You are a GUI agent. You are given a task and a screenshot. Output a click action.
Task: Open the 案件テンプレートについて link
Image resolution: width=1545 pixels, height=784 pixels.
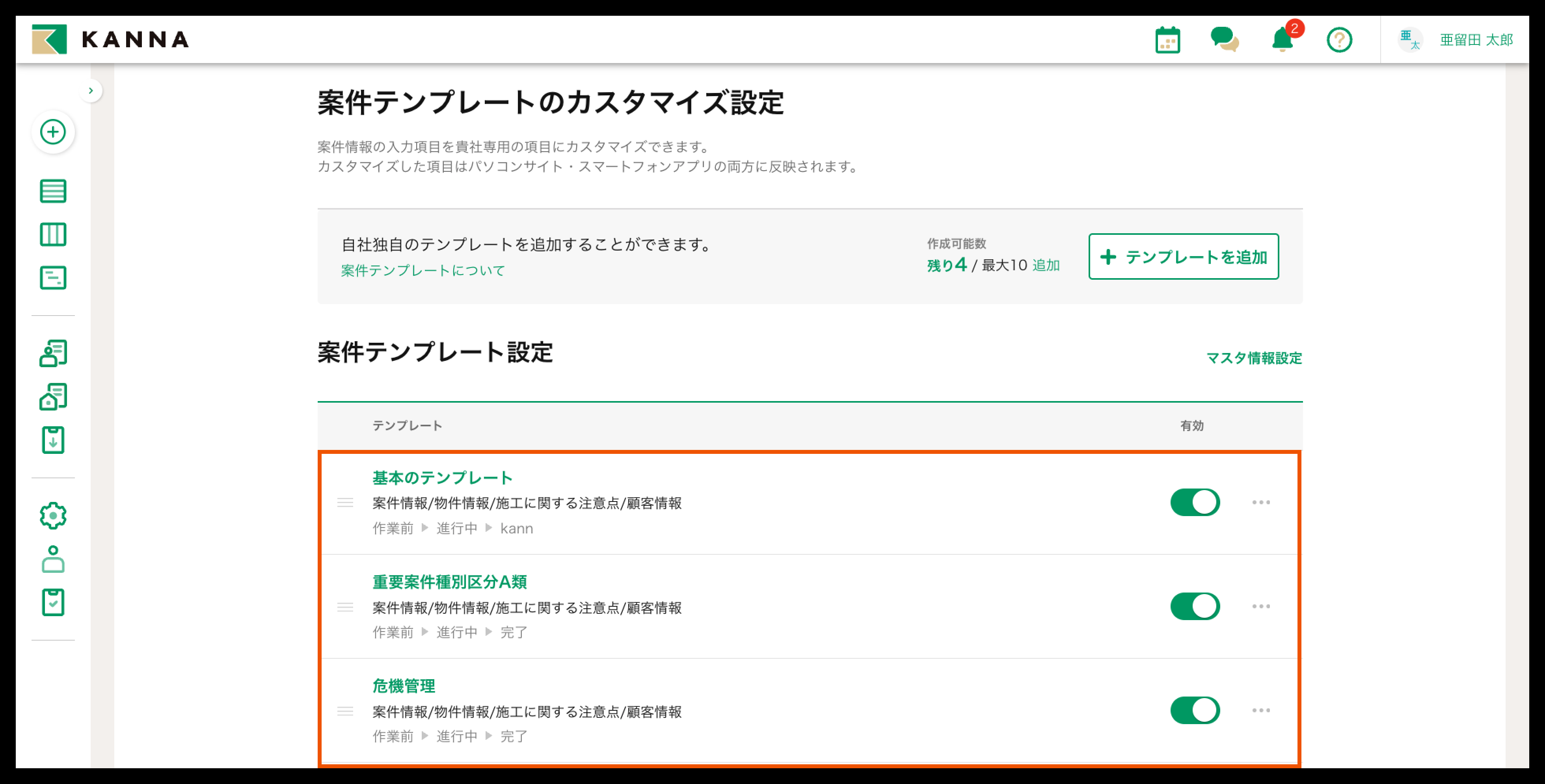423,271
